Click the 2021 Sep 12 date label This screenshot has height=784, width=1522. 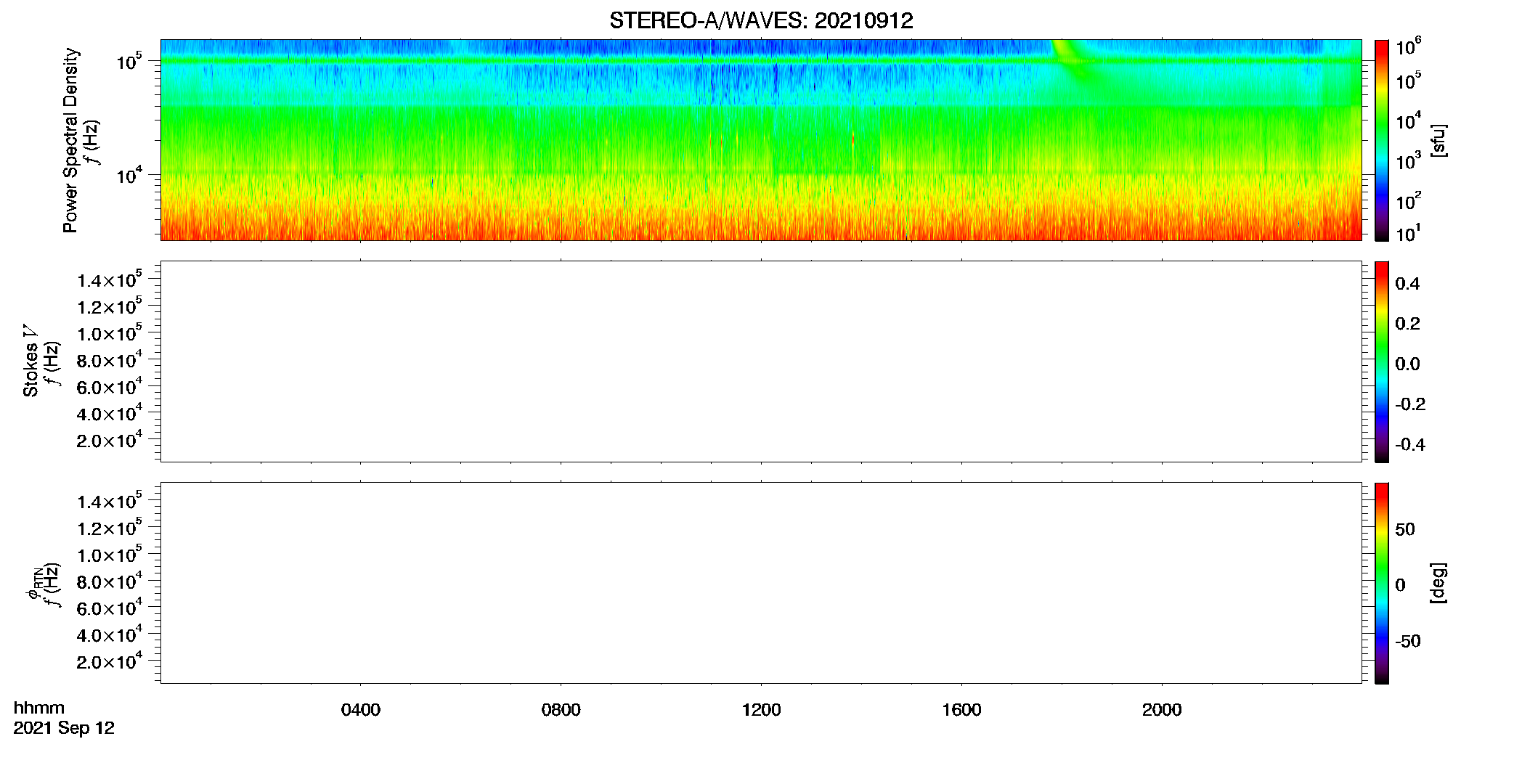[64, 728]
